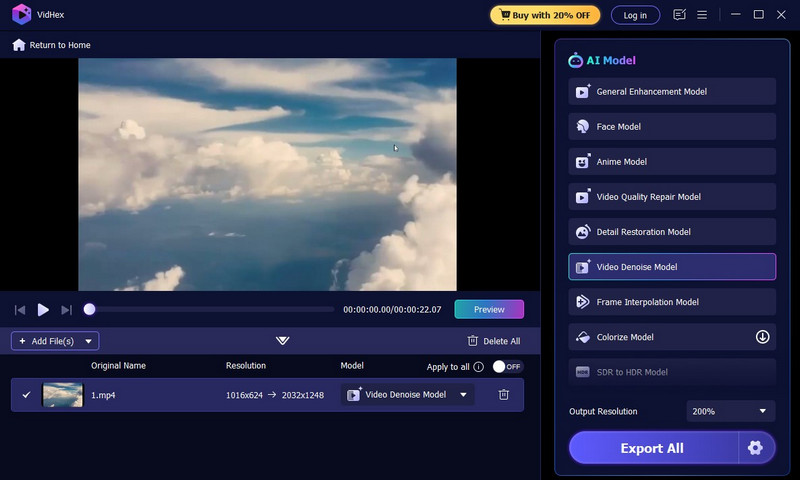Click the 1.mp4 video thumbnail
The image size is (800, 480).
63,395
